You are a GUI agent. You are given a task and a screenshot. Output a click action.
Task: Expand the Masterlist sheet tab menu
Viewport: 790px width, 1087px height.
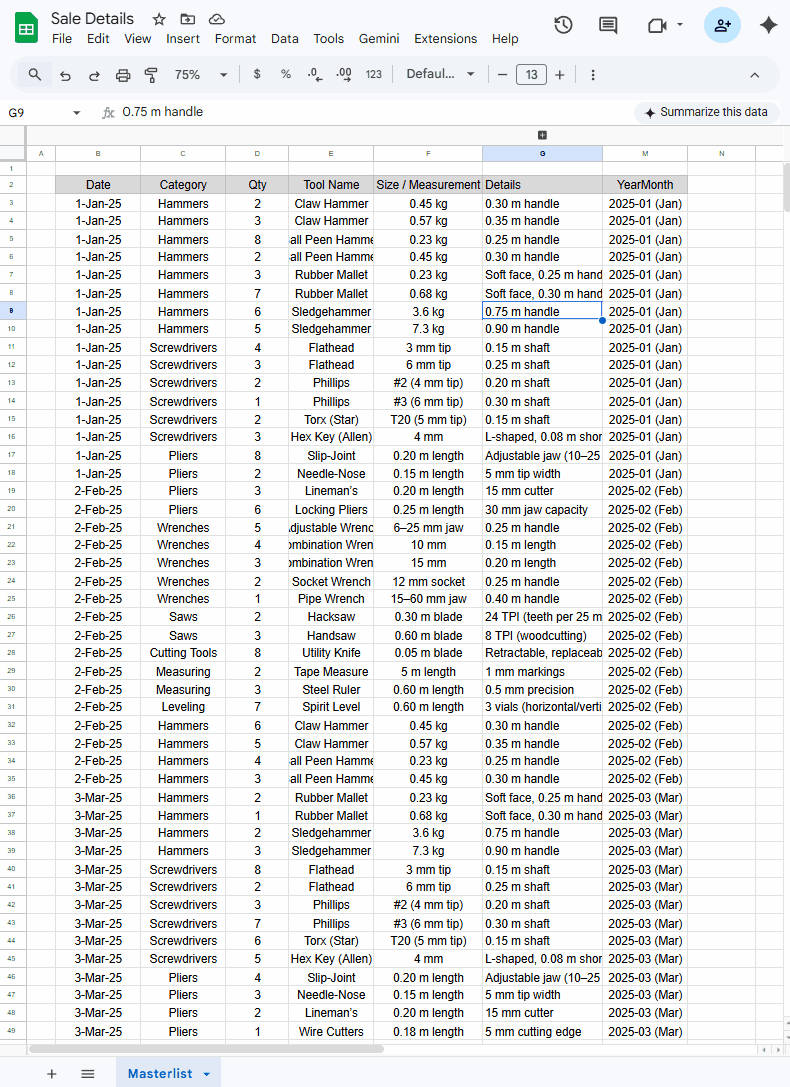(x=207, y=1074)
